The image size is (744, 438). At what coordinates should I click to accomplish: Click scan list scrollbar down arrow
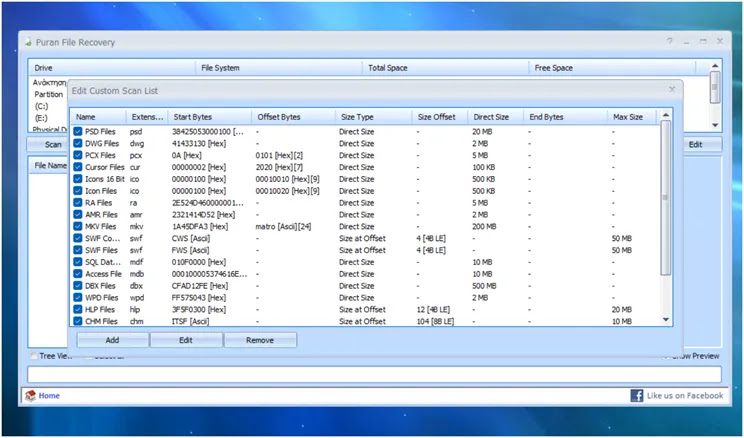point(666,320)
